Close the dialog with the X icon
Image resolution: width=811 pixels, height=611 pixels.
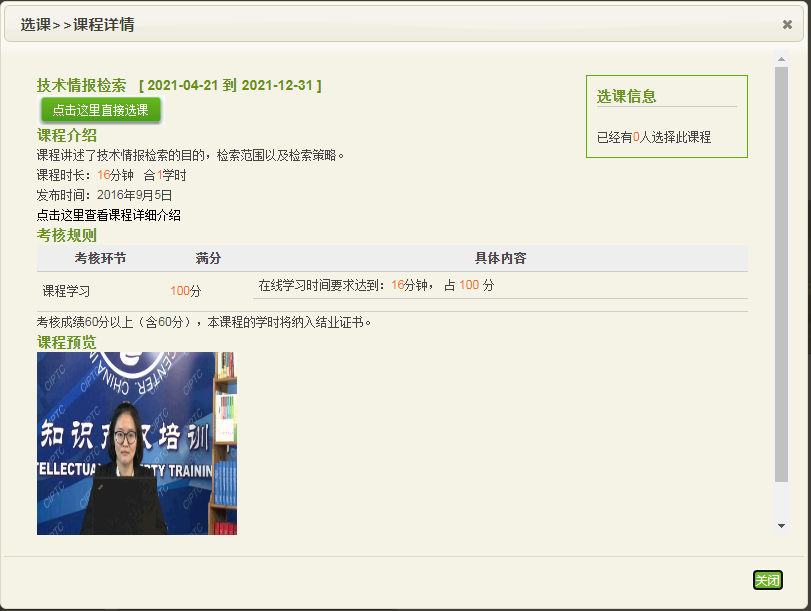tap(787, 25)
